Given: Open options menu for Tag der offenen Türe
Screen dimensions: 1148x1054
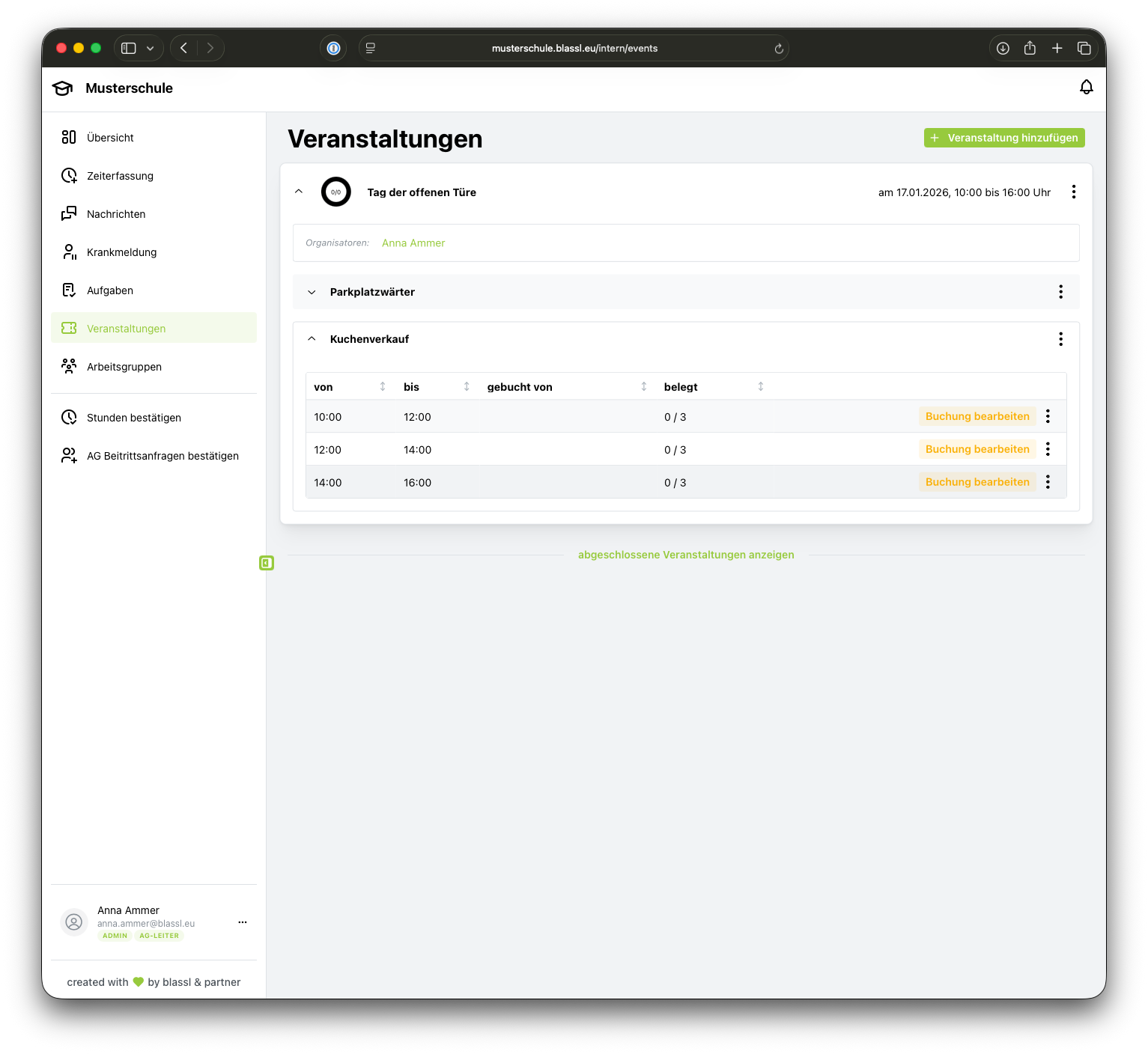Looking at the screenshot, I should tap(1073, 192).
